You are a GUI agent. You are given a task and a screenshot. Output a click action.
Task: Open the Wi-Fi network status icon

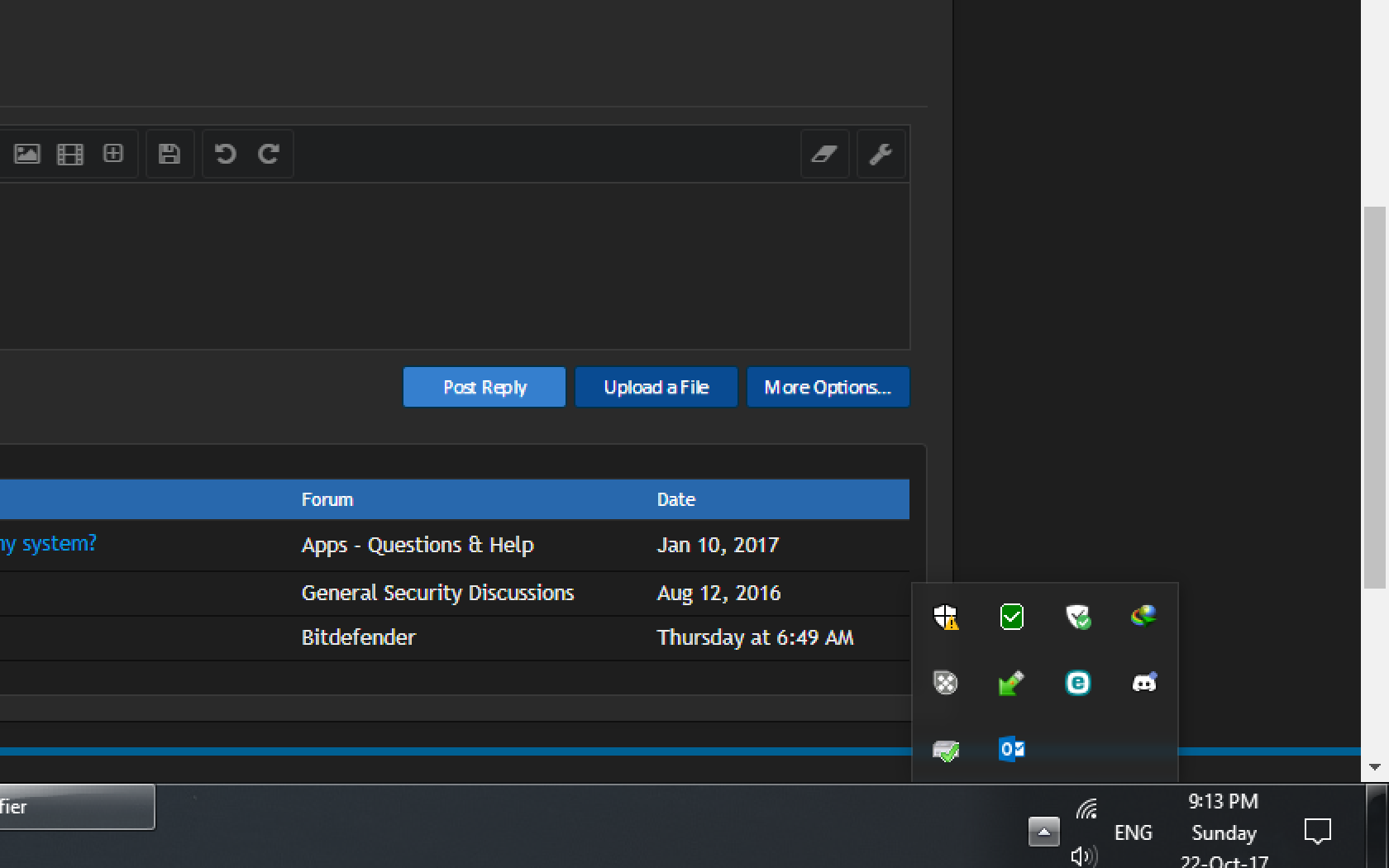[x=1086, y=808]
